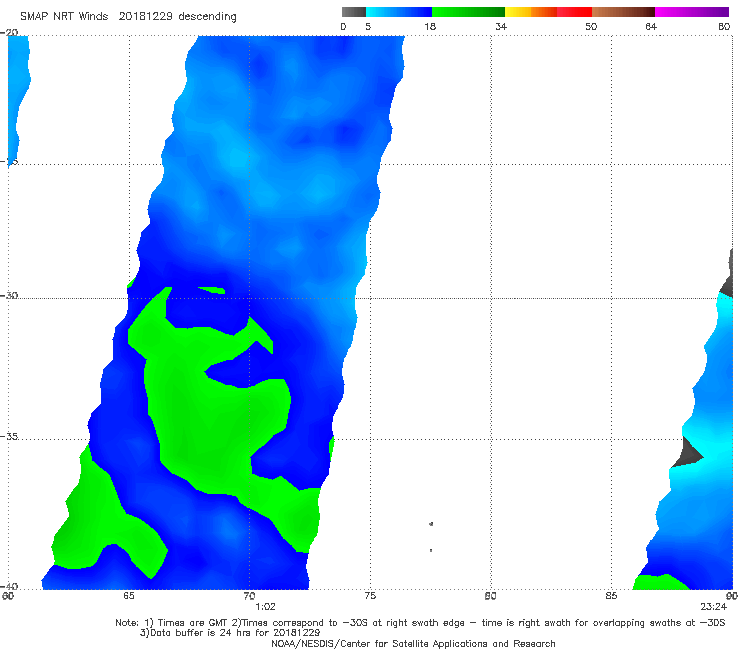Click the dark gray patch near 35S at right swath
This screenshot has width=740, height=650.
[688, 452]
